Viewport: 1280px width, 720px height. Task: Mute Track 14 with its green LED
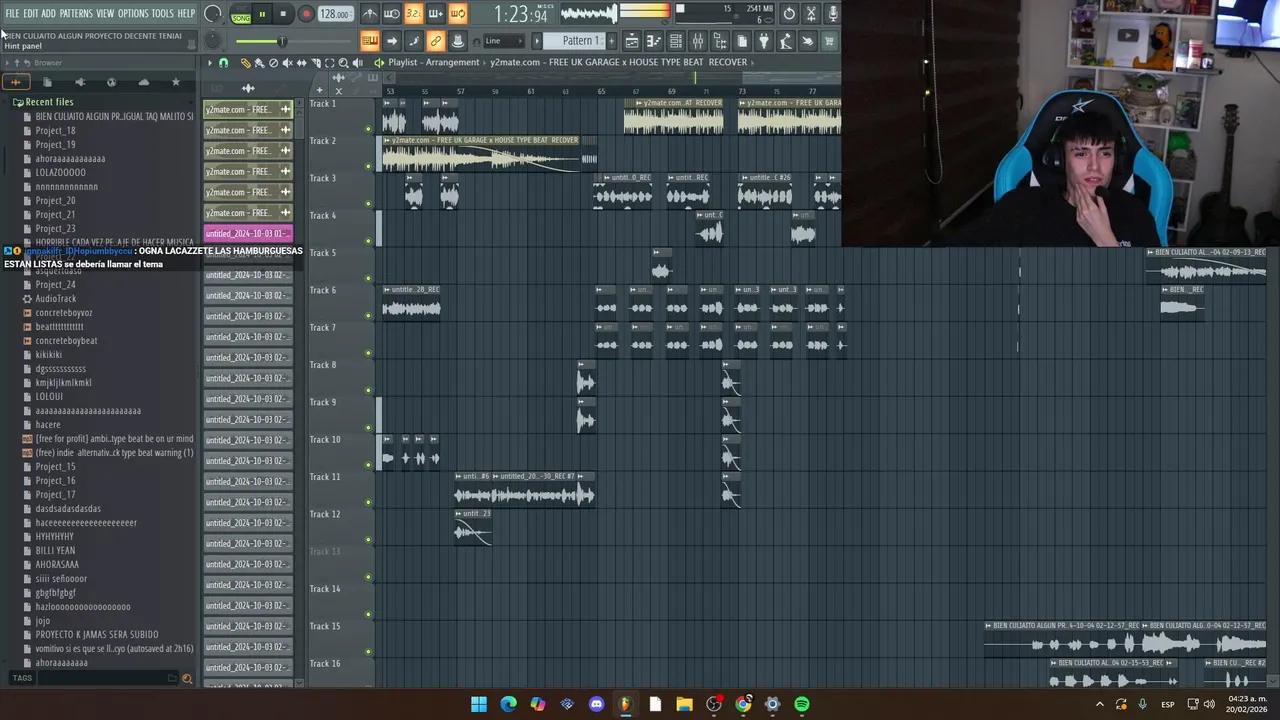click(368, 614)
